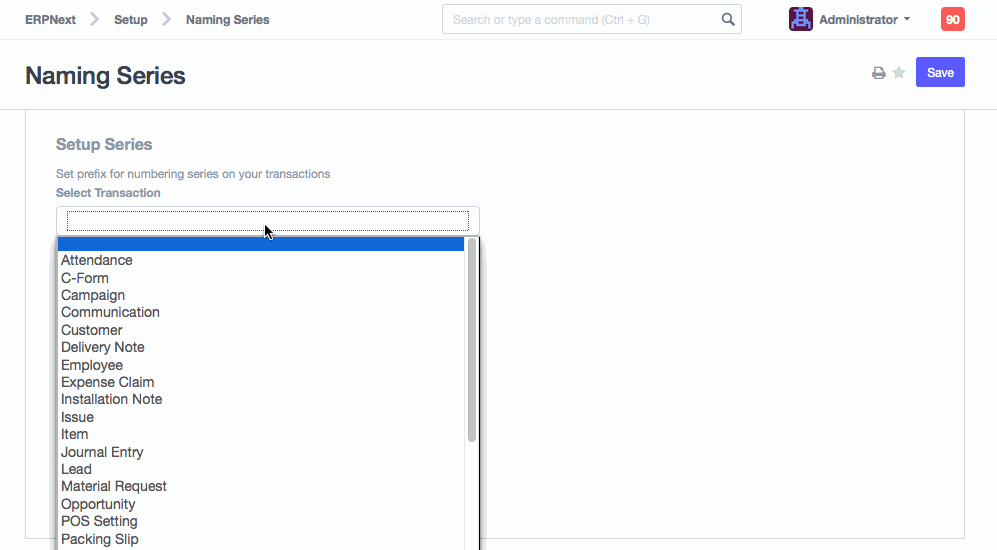Select the blank option in list
Viewport: 997px width, 550px height.
pos(260,244)
